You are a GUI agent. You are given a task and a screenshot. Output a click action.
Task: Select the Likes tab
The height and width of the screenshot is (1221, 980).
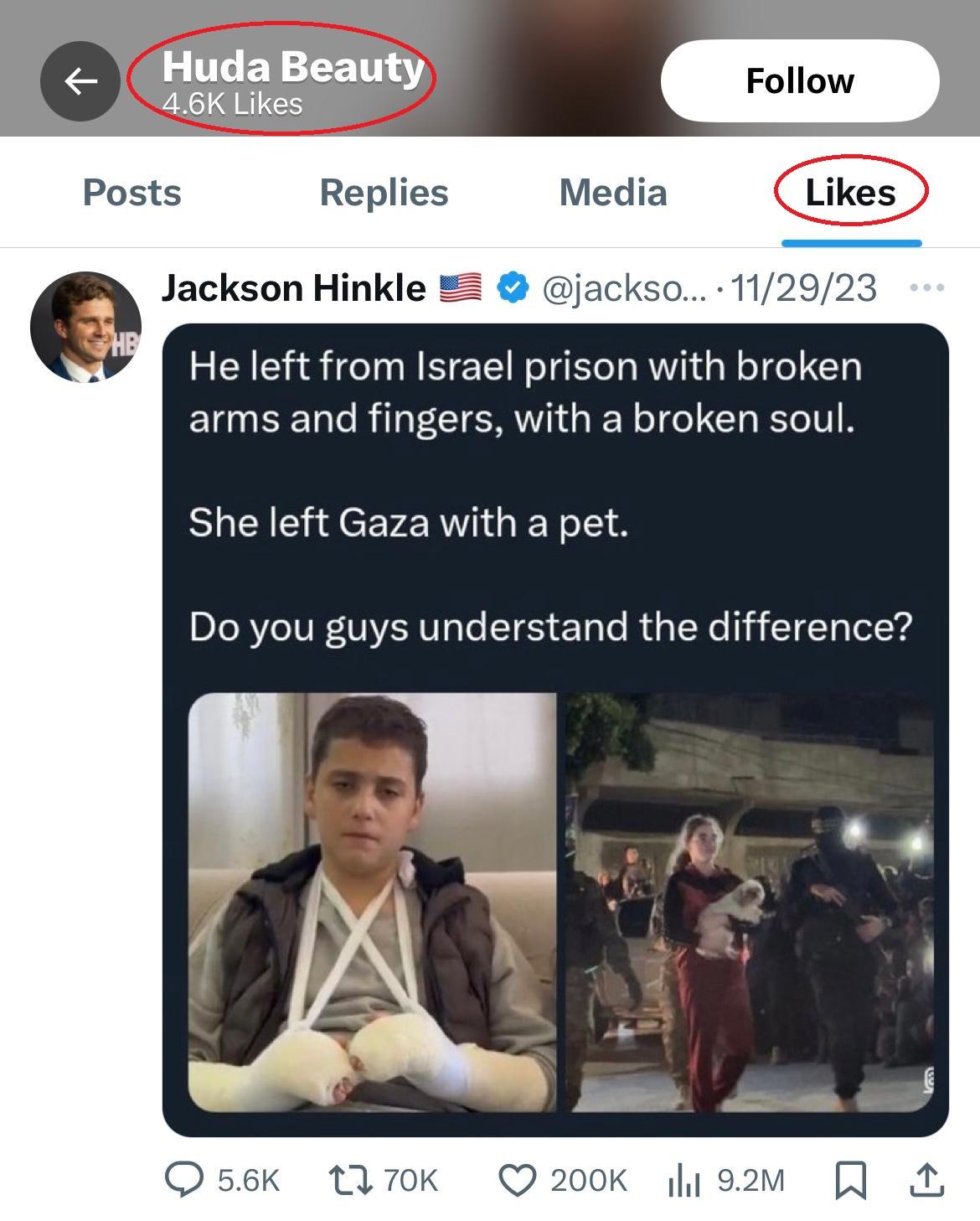[850, 193]
